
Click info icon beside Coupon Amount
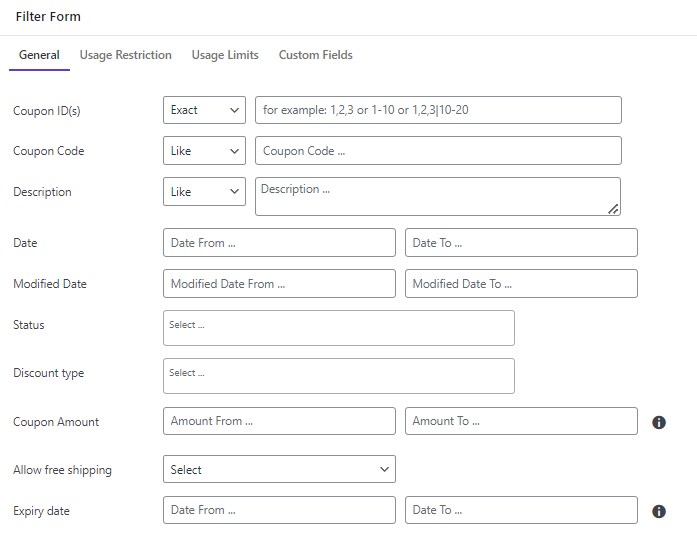659,422
